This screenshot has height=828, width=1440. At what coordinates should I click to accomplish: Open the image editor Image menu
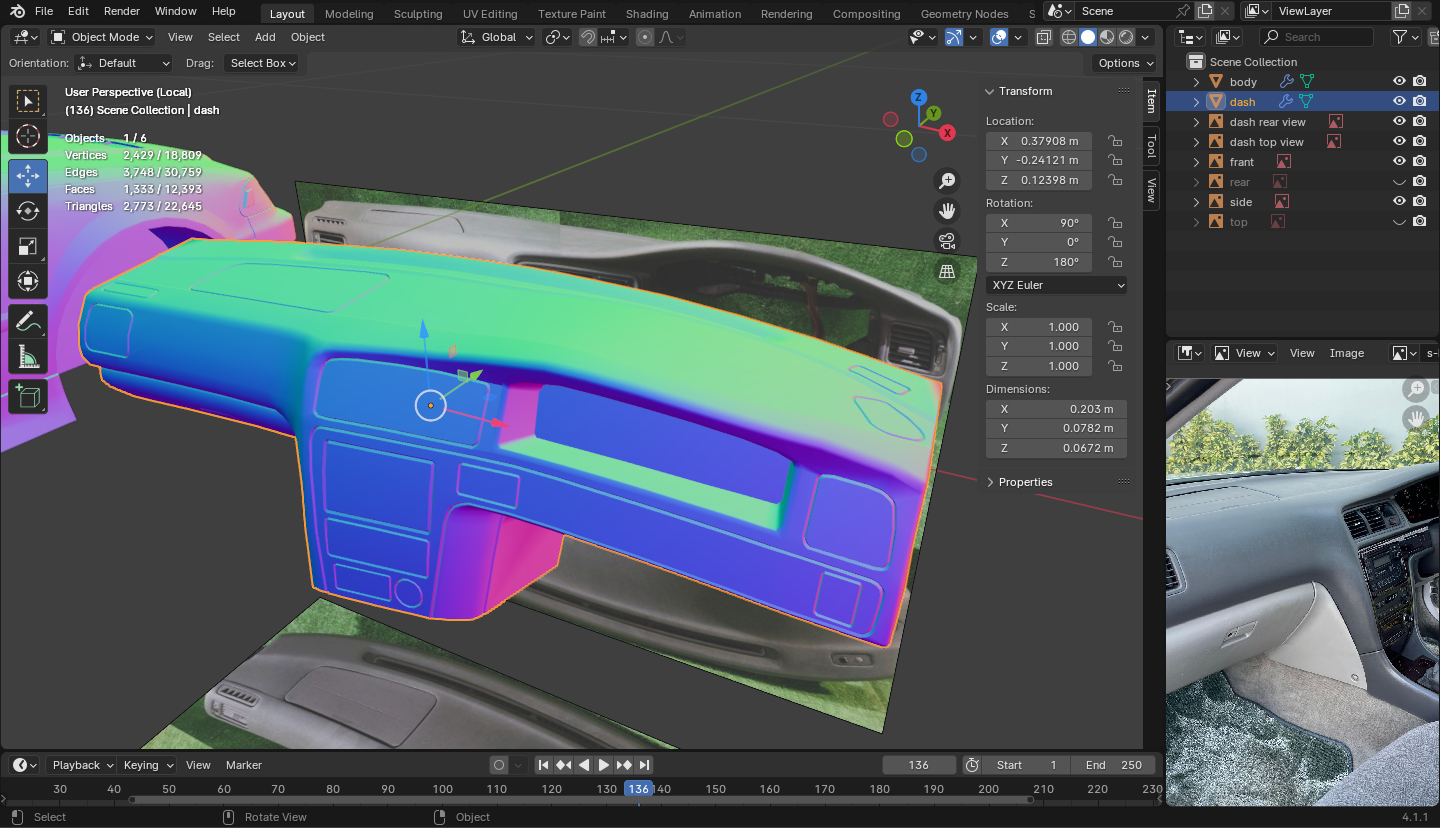coord(1347,353)
